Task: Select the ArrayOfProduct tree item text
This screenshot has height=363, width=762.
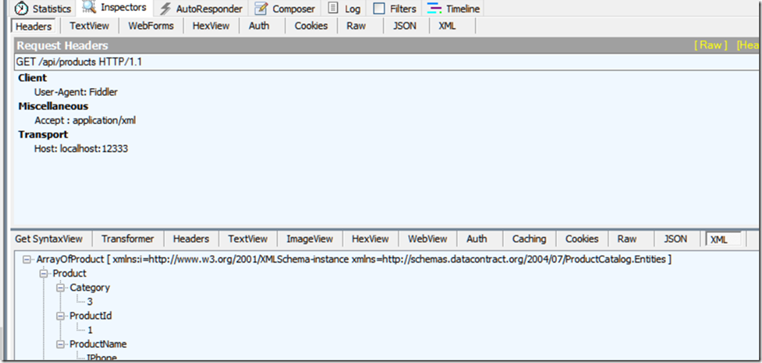Action: tap(353, 259)
